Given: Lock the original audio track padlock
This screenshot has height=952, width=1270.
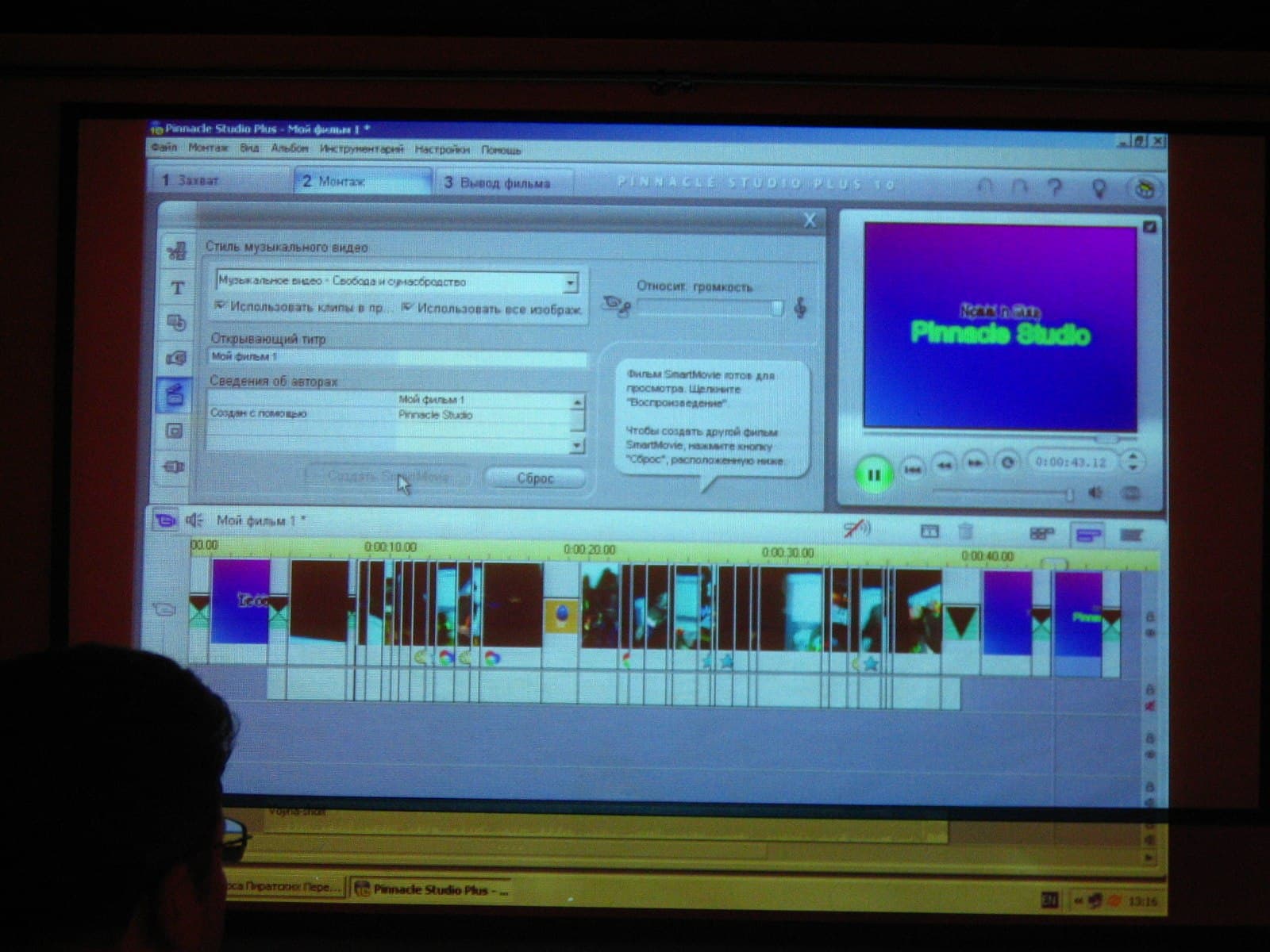Looking at the screenshot, I should tap(1149, 690).
